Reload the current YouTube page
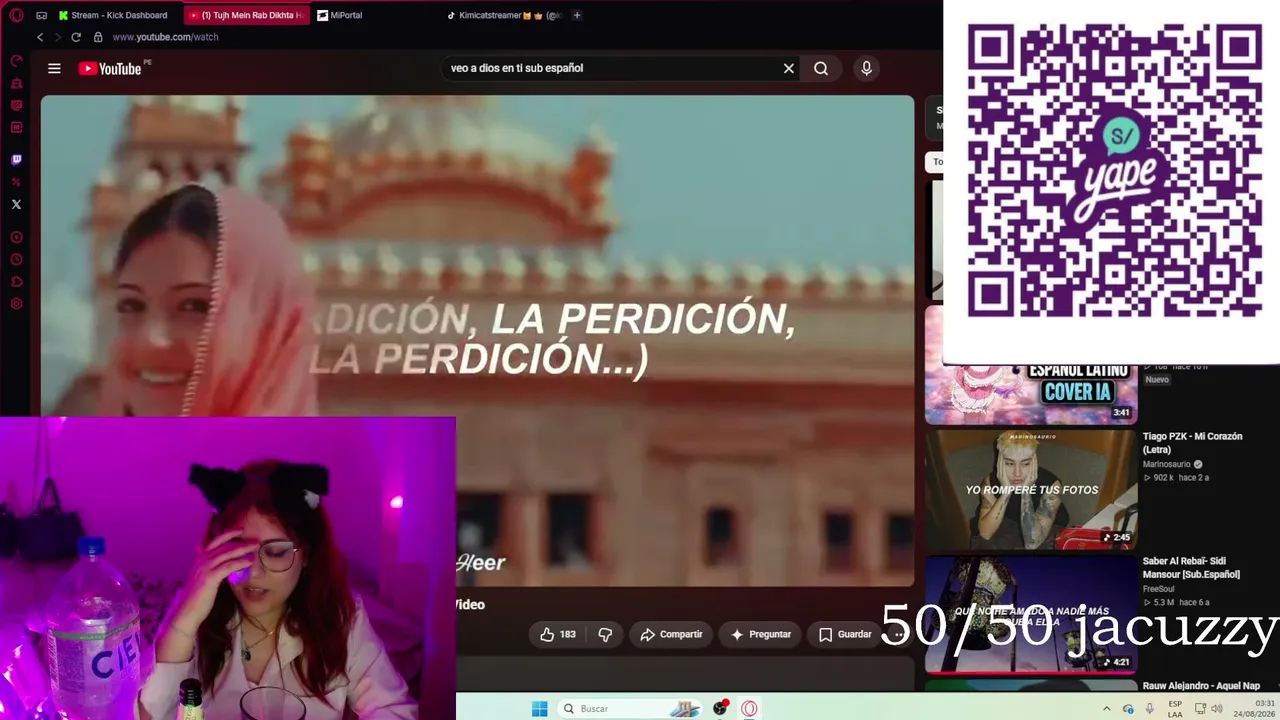The image size is (1280, 720). [x=75, y=37]
